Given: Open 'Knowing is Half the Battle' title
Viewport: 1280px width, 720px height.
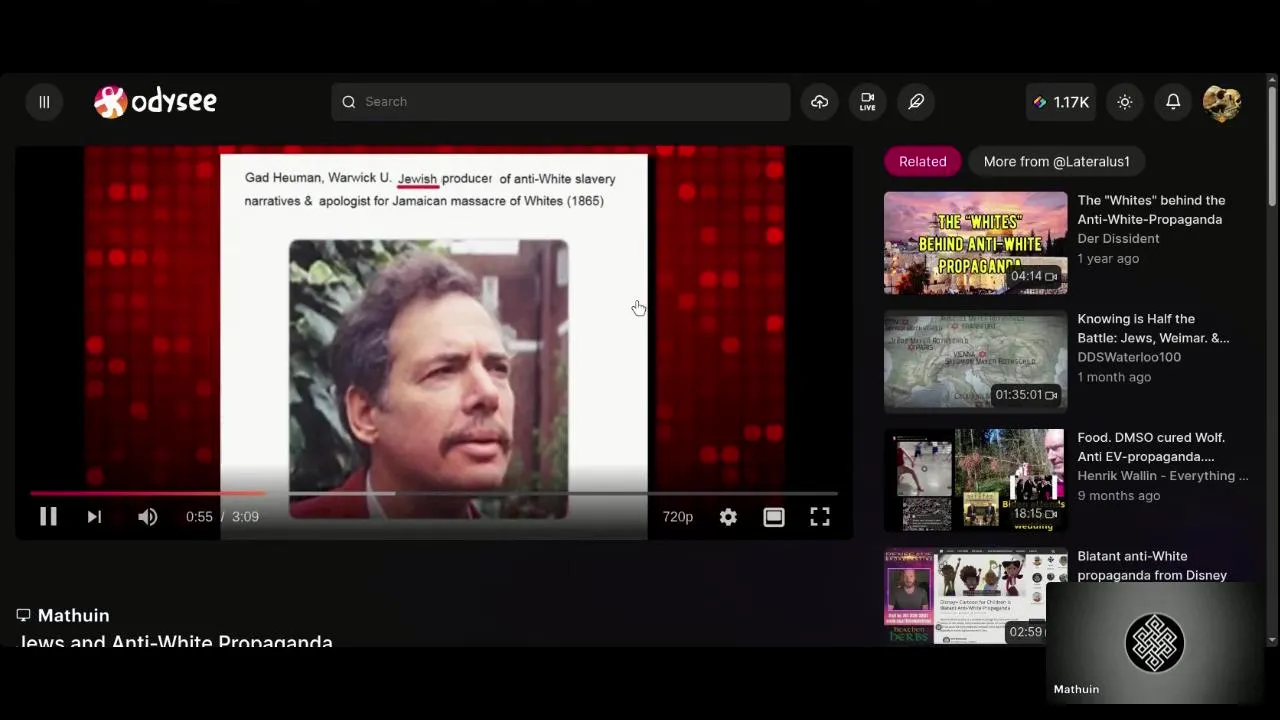Looking at the screenshot, I should point(1153,328).
